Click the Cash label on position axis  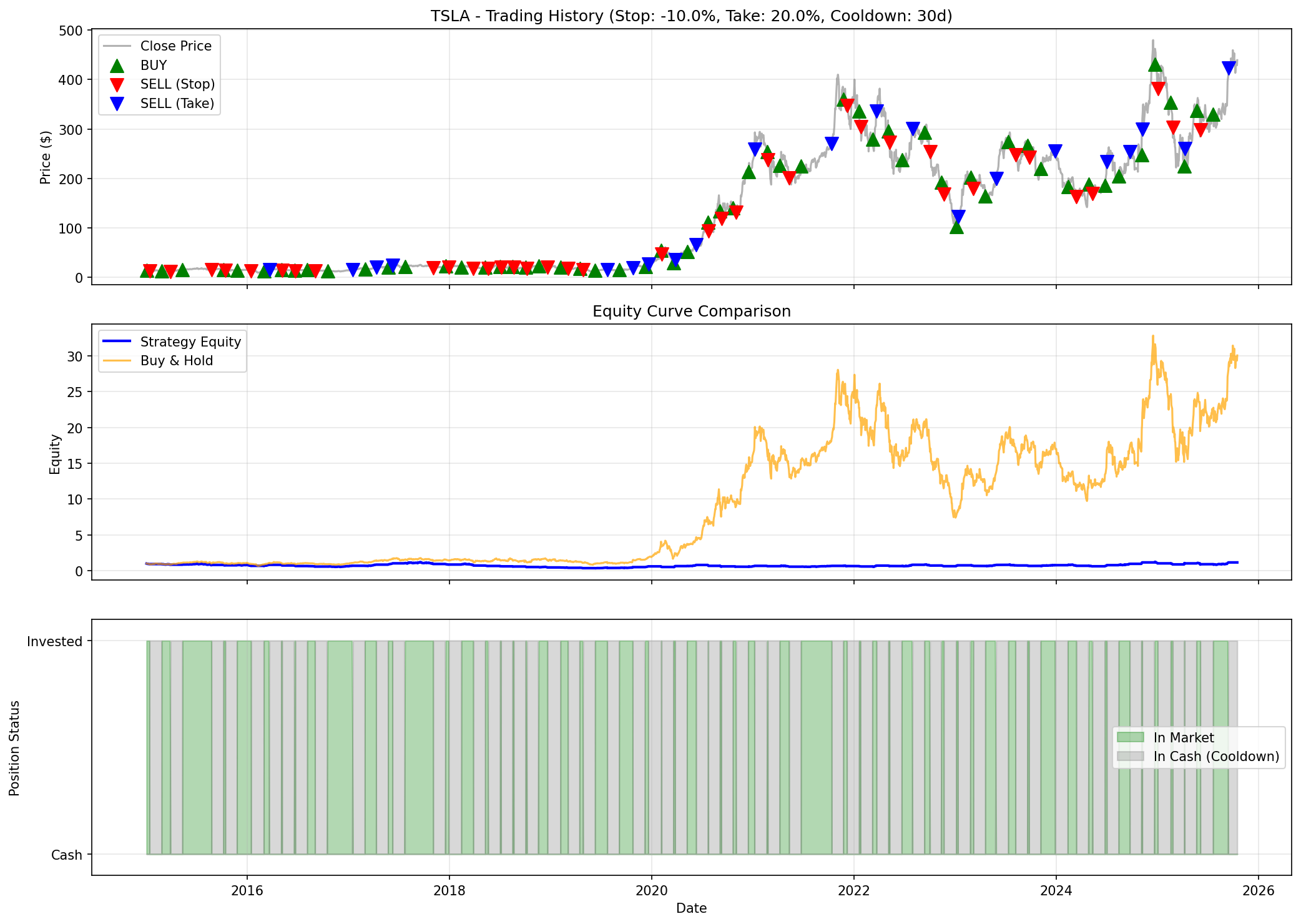(x=66, y=855)
